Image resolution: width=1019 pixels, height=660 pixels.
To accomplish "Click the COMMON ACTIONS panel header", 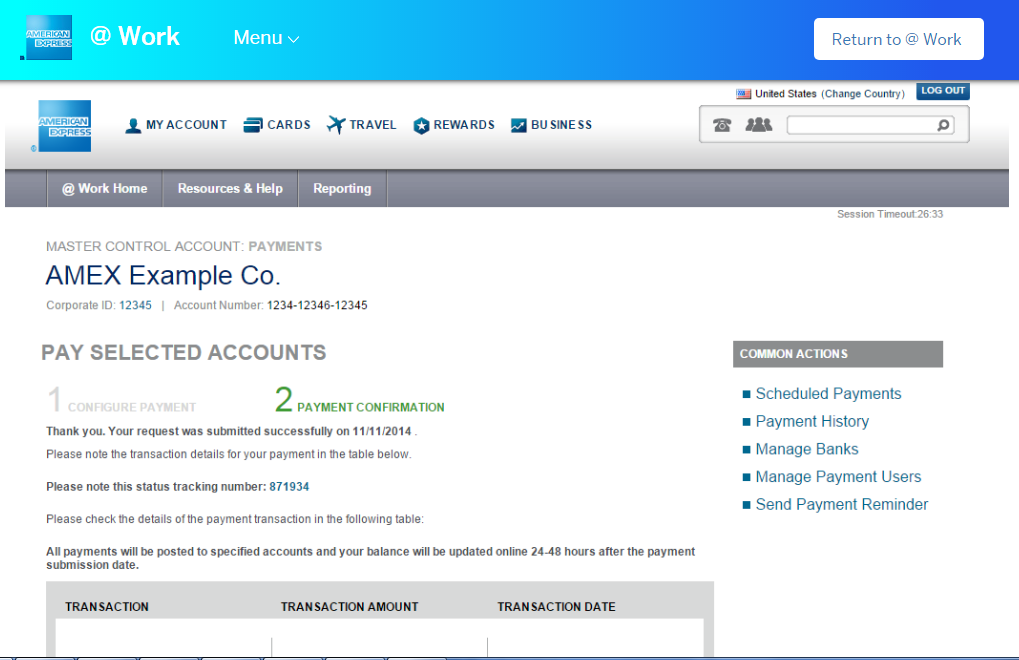I will [x=838, y=354].
